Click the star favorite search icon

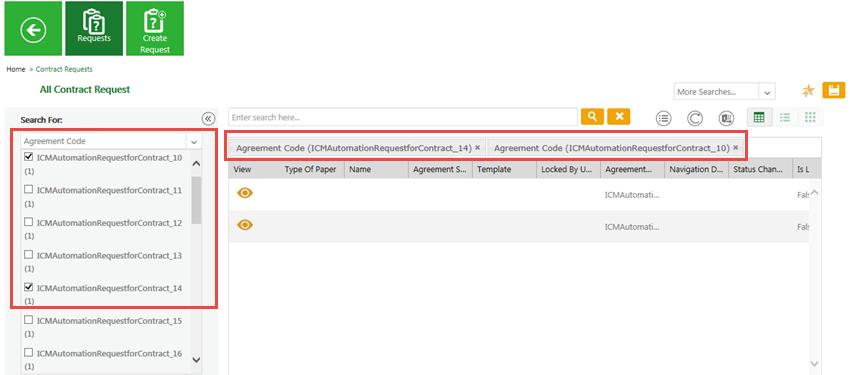808,91
